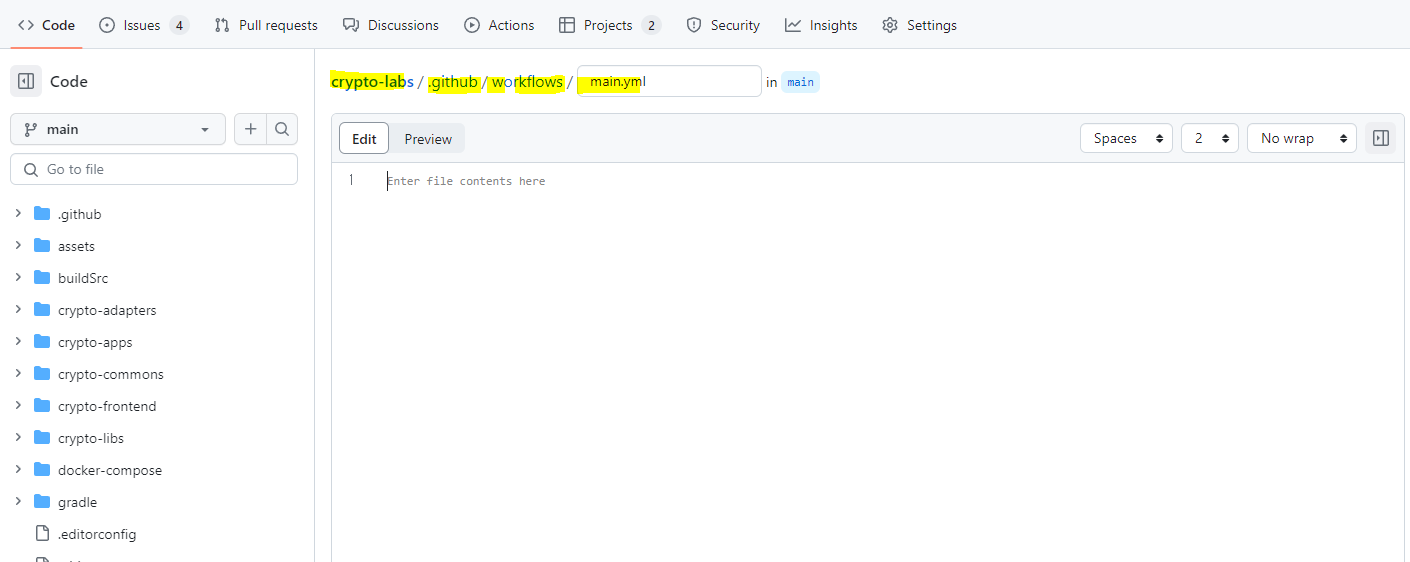Screen dimensions: 1410x562
Task: Click the .editorconfig file icon
Action: tap(42, 534)
